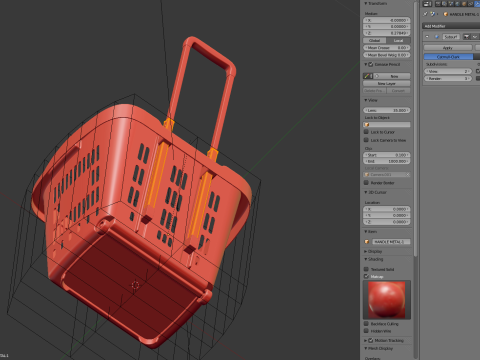Click the pin icon beside the object breadcrumb
The width and height of the screenshot is (480, 360).
coord(425,14)
